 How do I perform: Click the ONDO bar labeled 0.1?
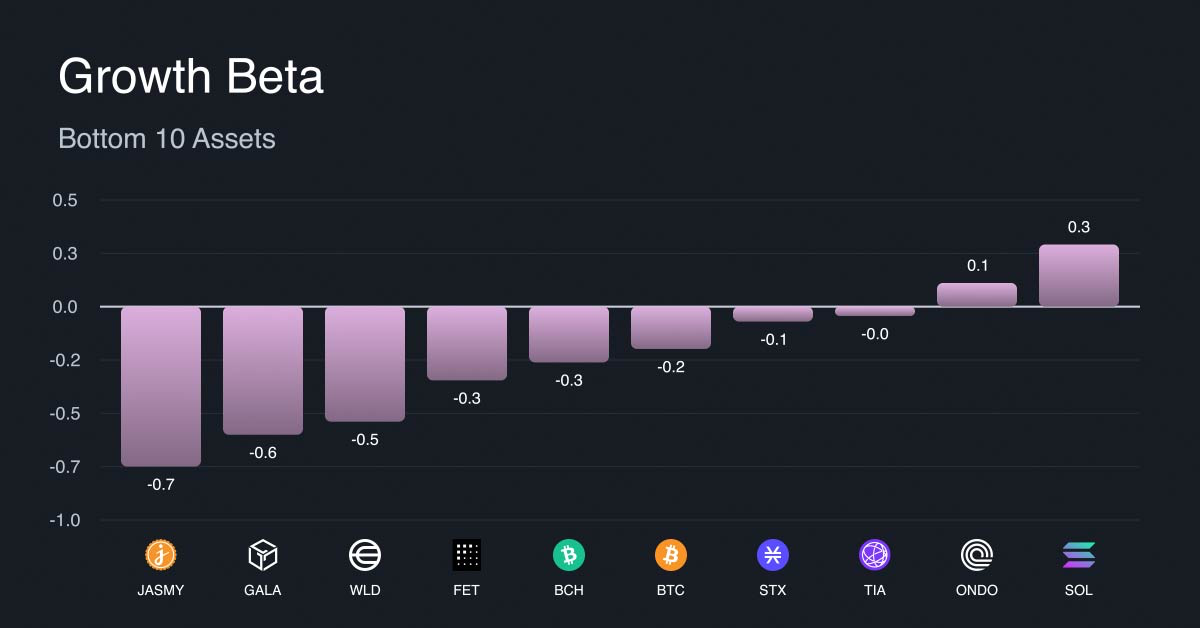[x=977, y=294]
